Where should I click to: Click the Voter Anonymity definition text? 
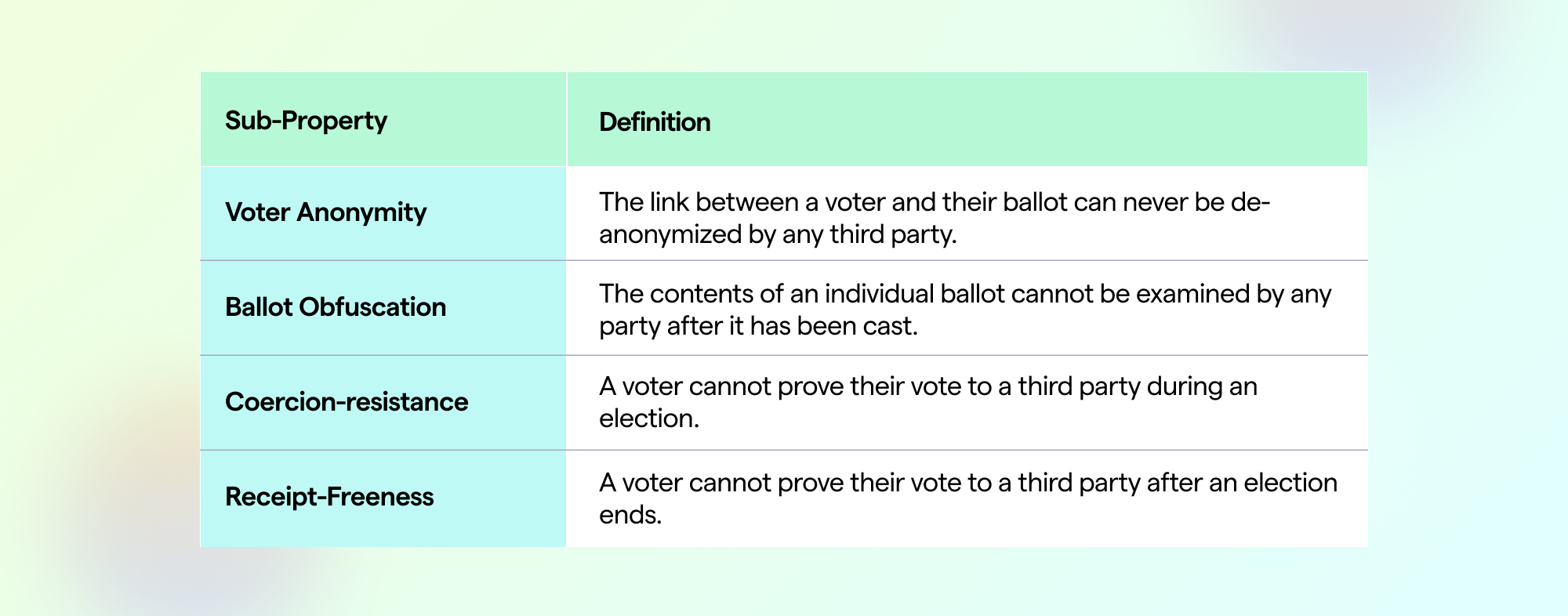tap(935, 219)
